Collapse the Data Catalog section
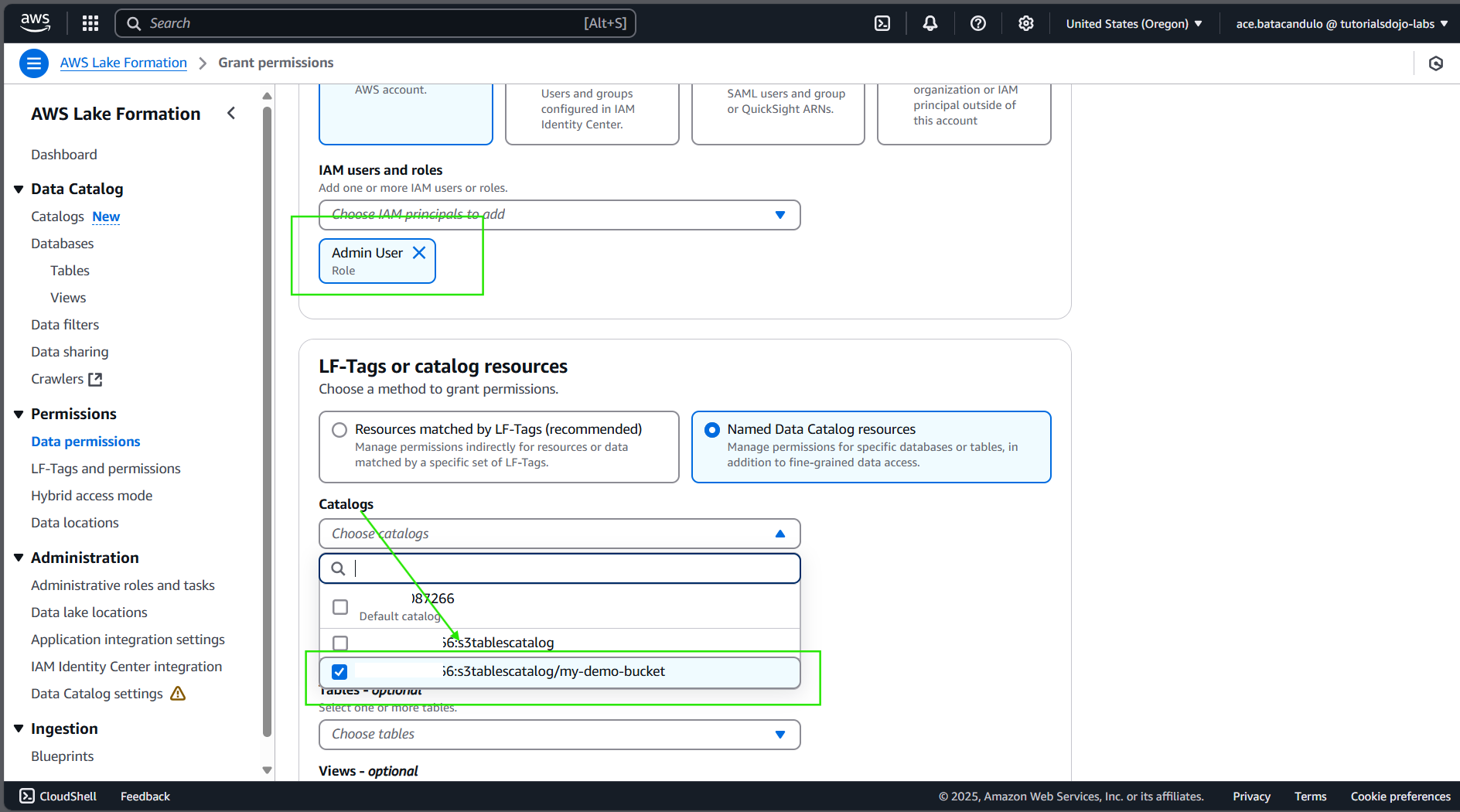This screenshot has height=812, width=1460. 19,189
